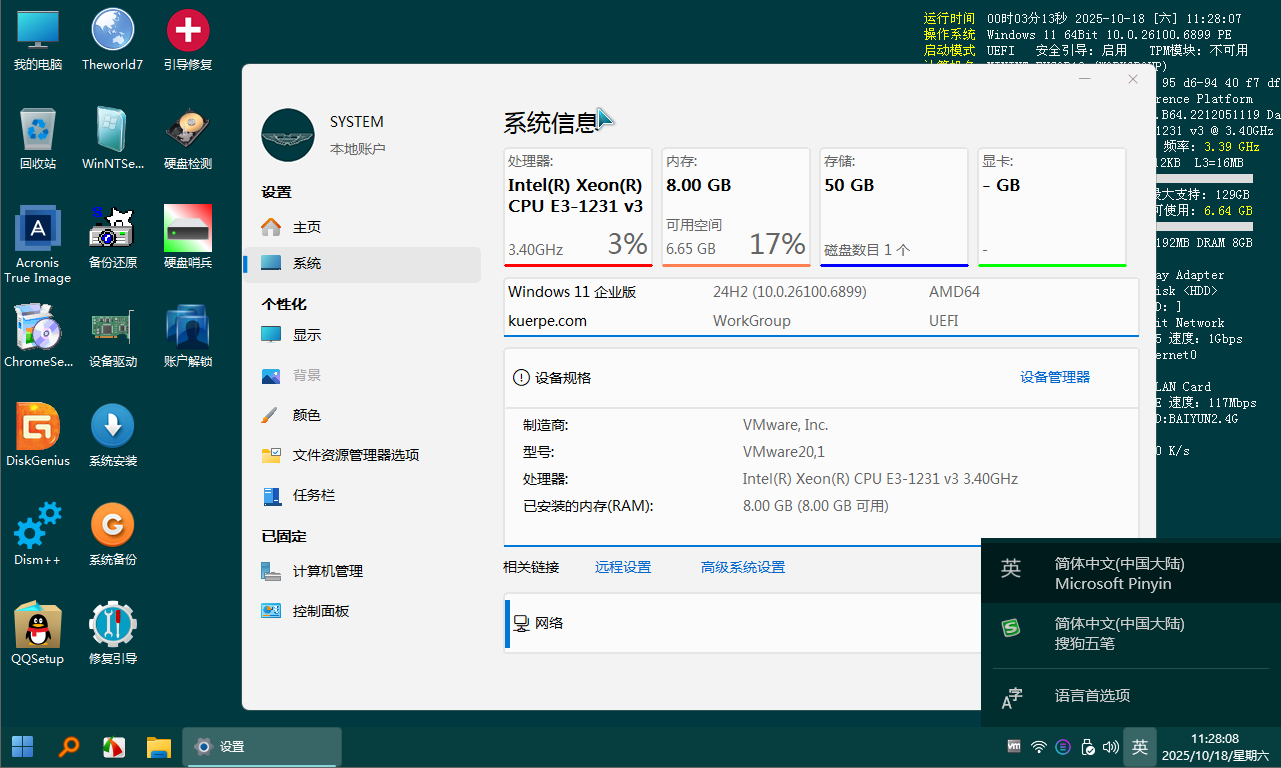Select 显示 in the settings sidebar
The height and width of the screenshot is (768, 1281).
point(306,335)
